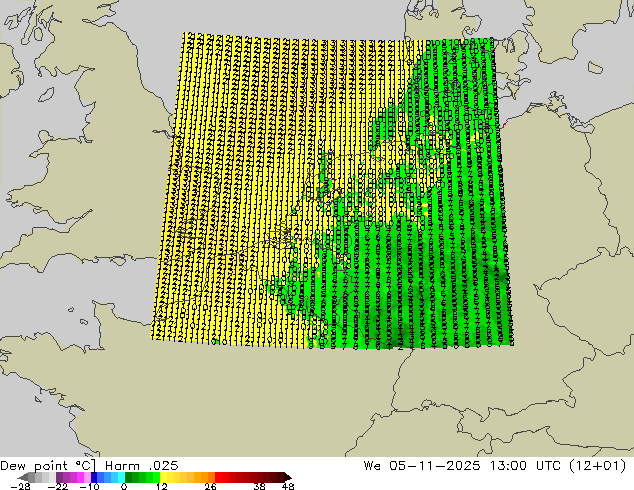Viewport: 634px width, 490px height.
Task: Pick the dark blue swatch at legend value -10
Action: [94, 477]
